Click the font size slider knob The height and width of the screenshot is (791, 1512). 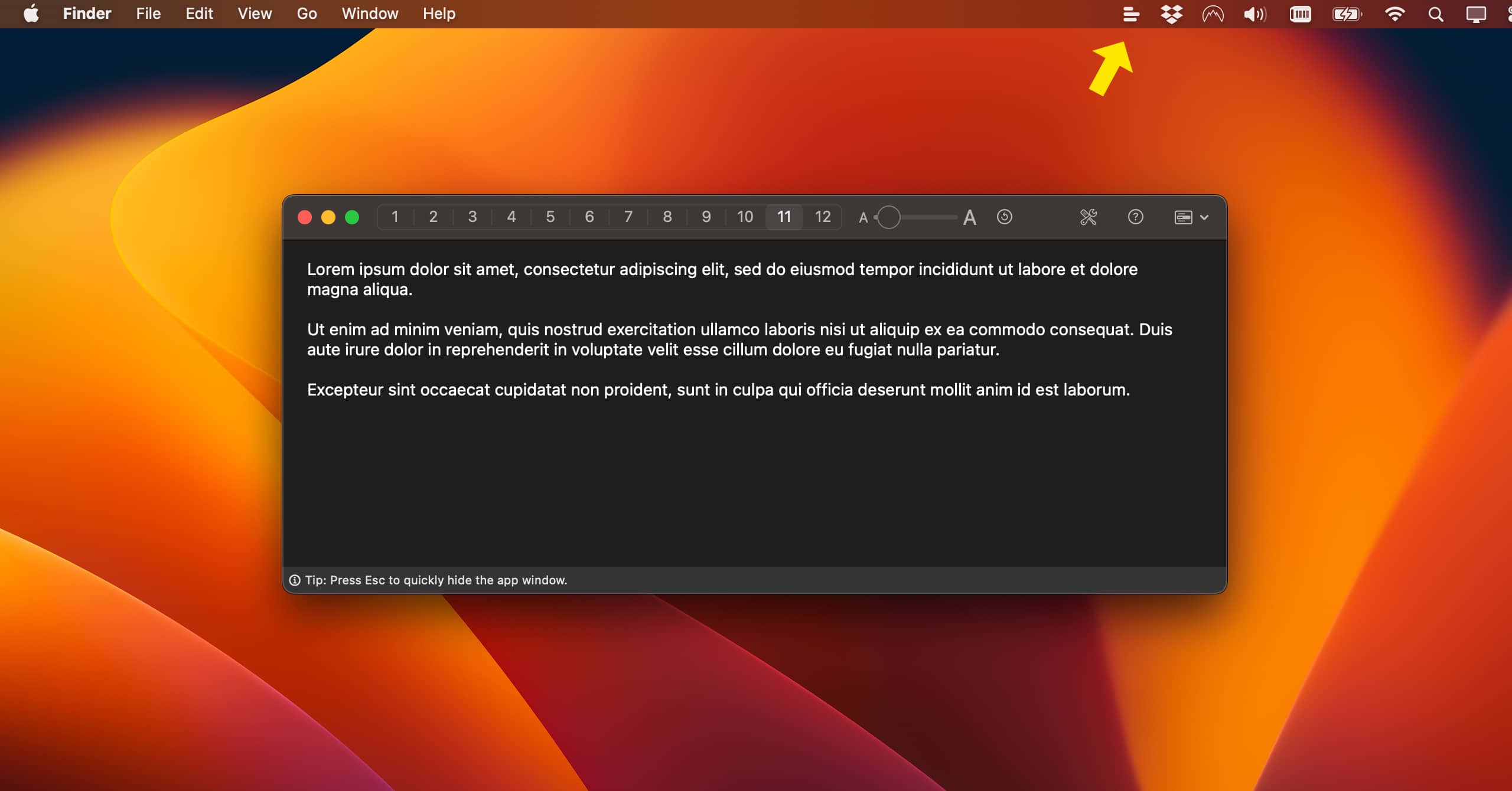(888, 217)
